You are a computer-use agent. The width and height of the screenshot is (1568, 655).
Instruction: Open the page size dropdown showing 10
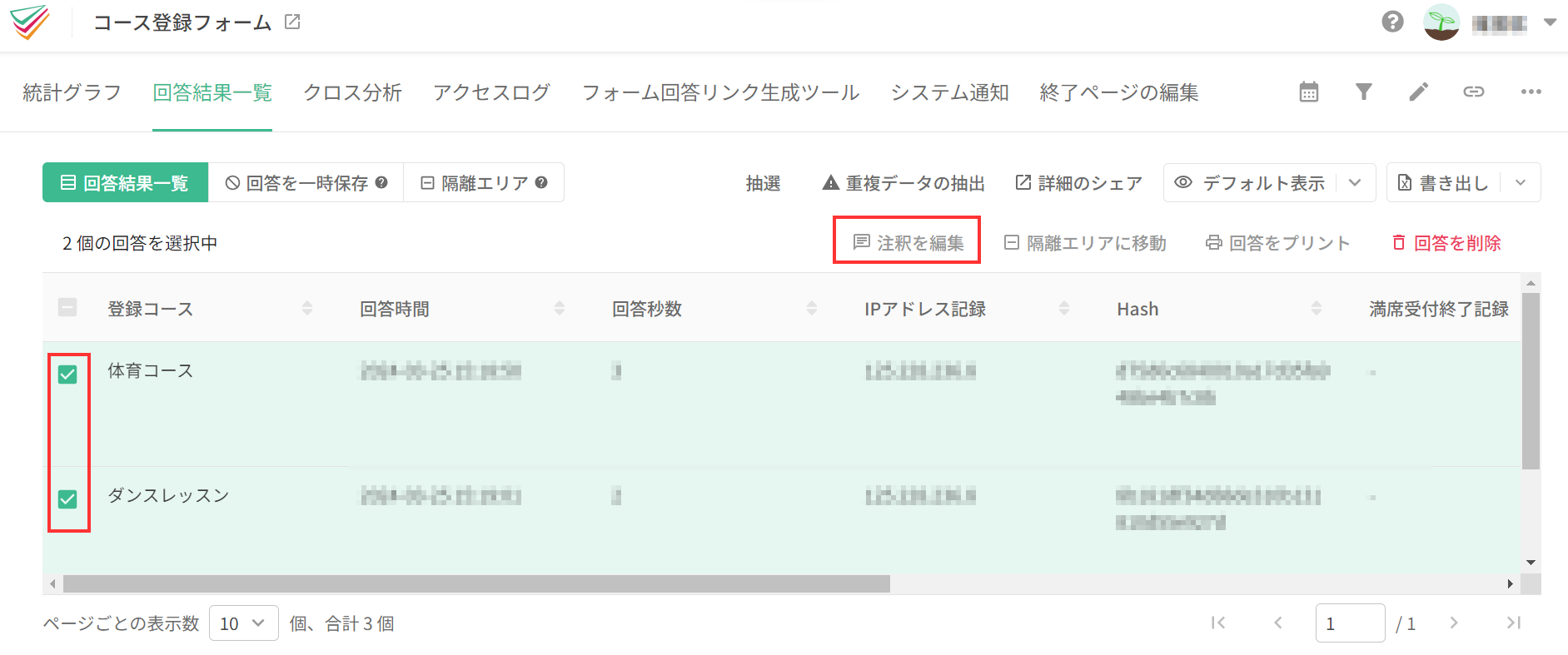point(243,623)
